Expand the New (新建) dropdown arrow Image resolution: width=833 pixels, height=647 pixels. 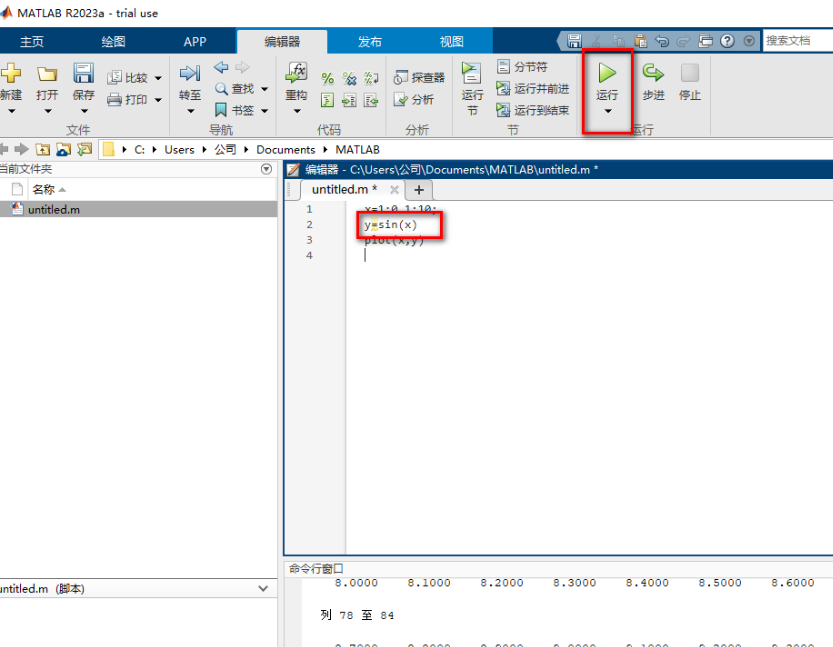pos(11,111)
